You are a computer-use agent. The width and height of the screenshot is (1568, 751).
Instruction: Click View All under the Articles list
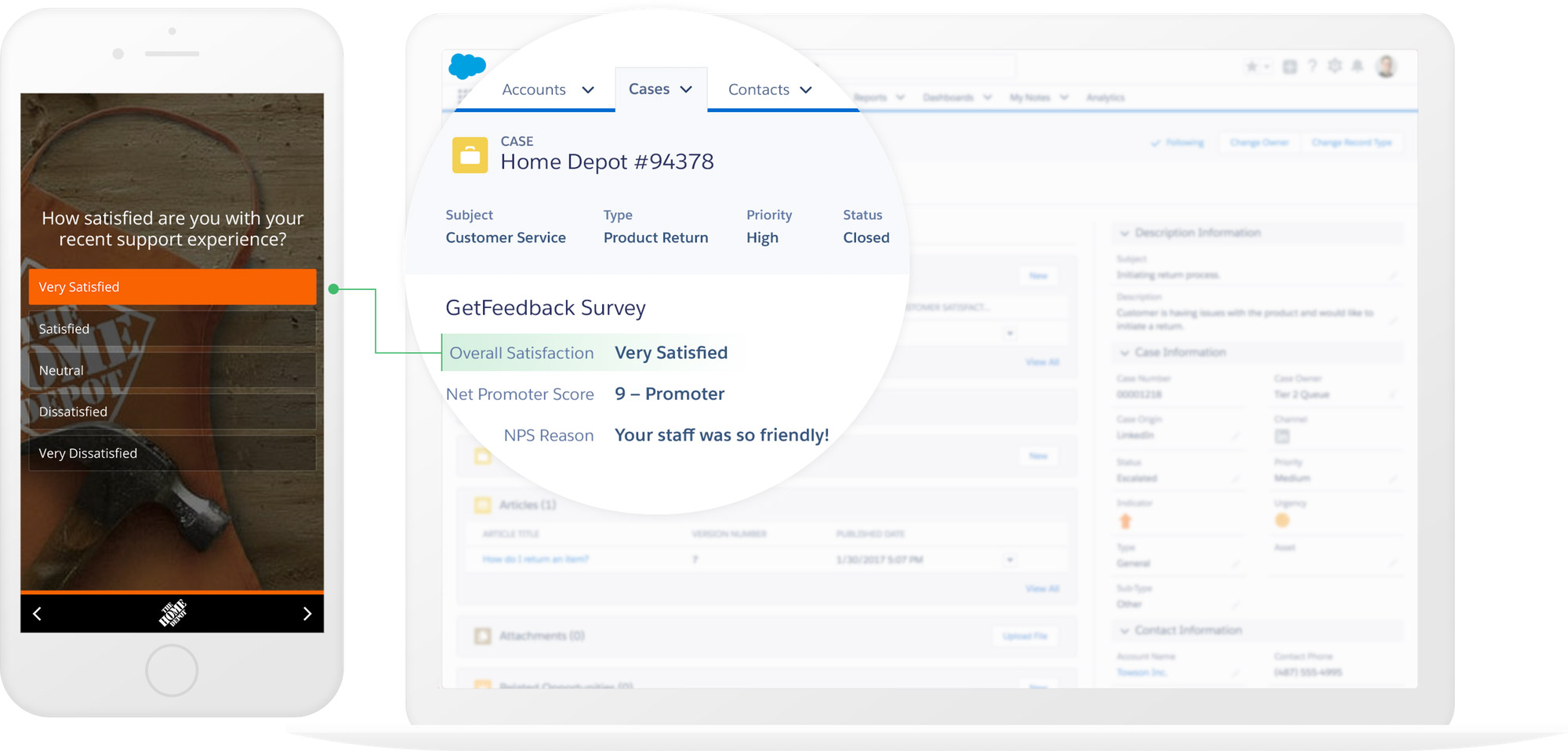[x=1042, y=588]
